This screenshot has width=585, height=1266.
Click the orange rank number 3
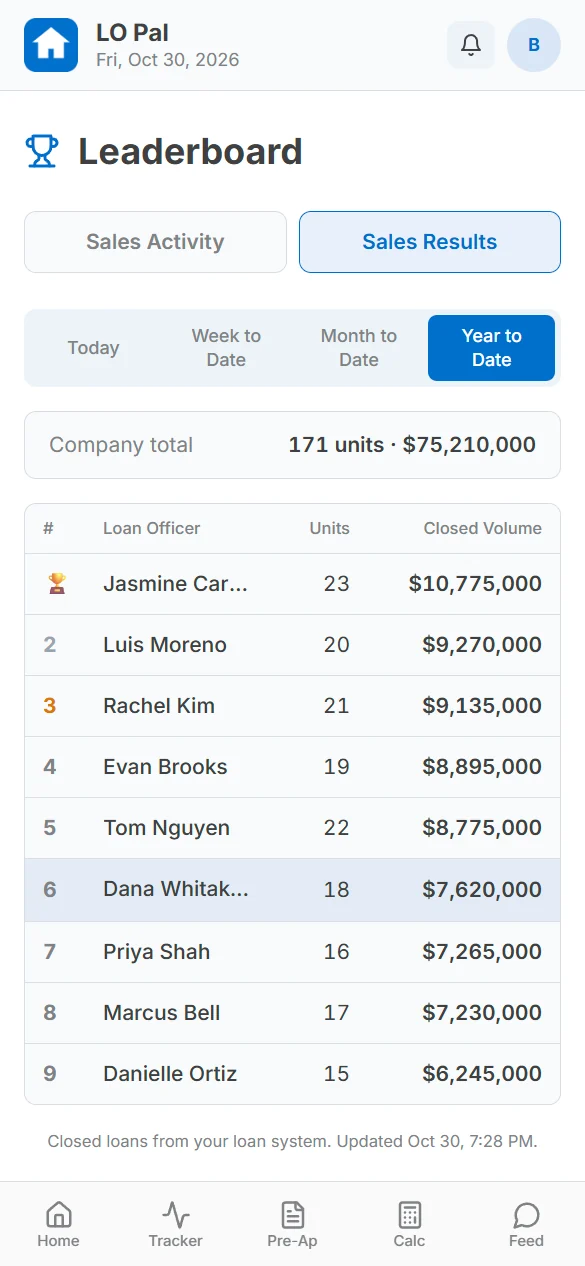[x=50, y=706]
